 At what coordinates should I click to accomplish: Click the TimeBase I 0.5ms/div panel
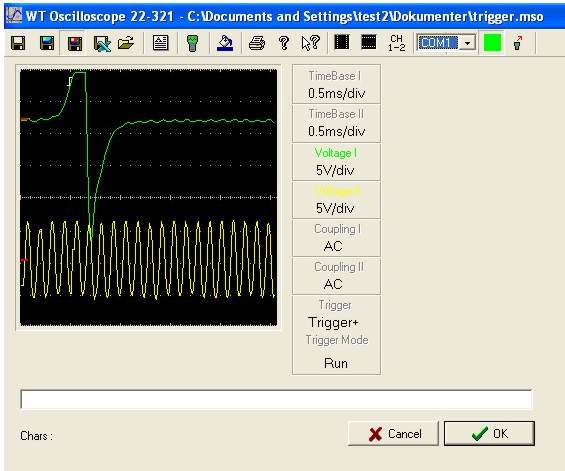[336, 85]
